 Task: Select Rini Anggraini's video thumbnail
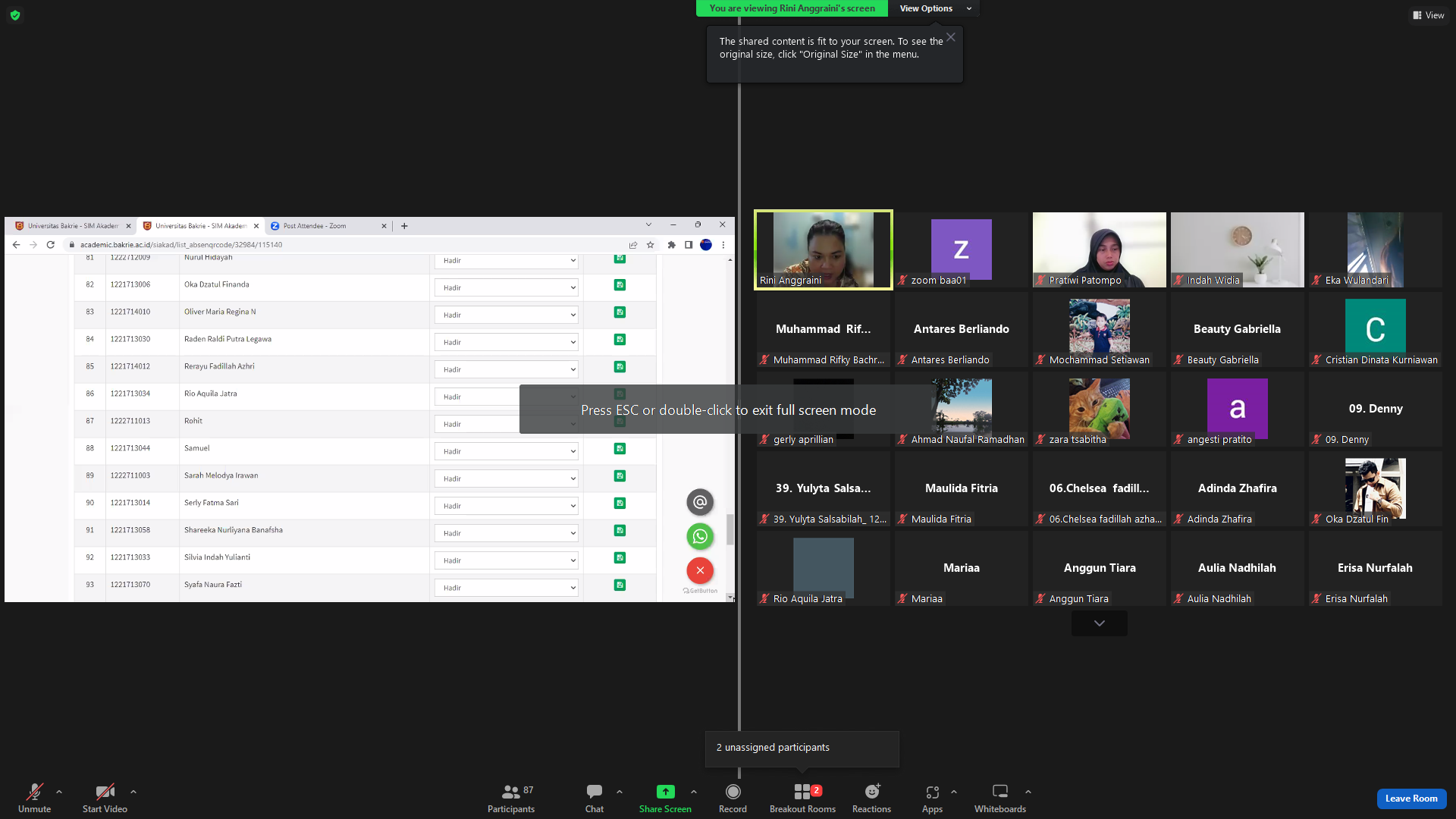[824, 249]
